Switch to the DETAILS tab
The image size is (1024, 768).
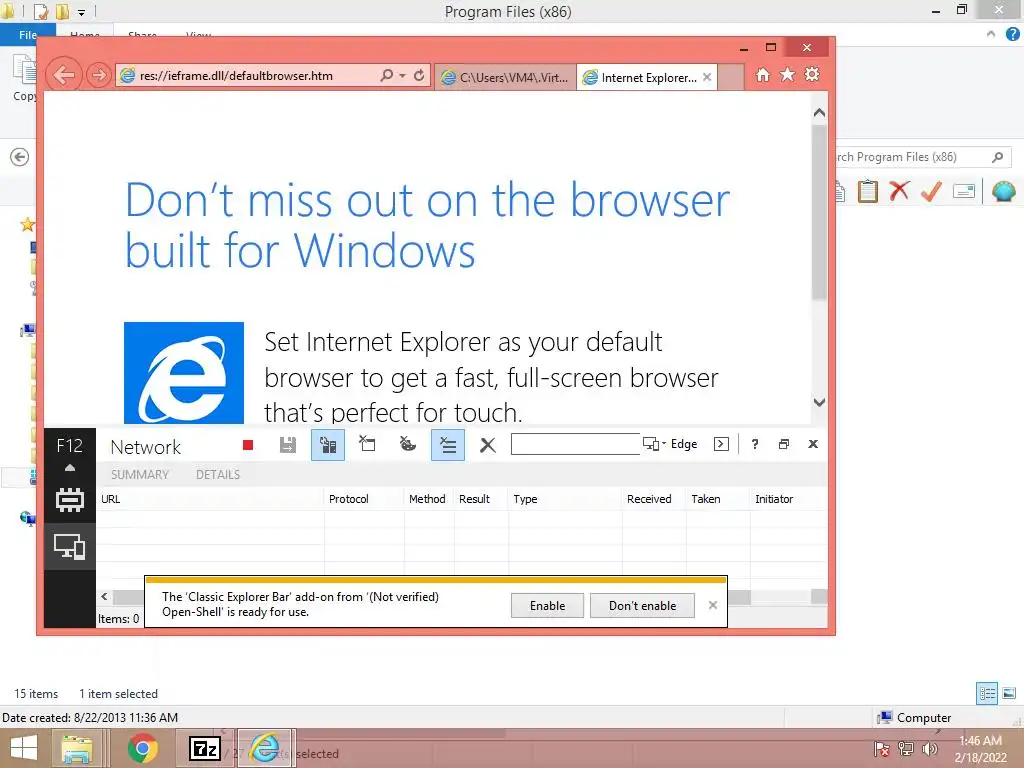[x=218, y=475]
